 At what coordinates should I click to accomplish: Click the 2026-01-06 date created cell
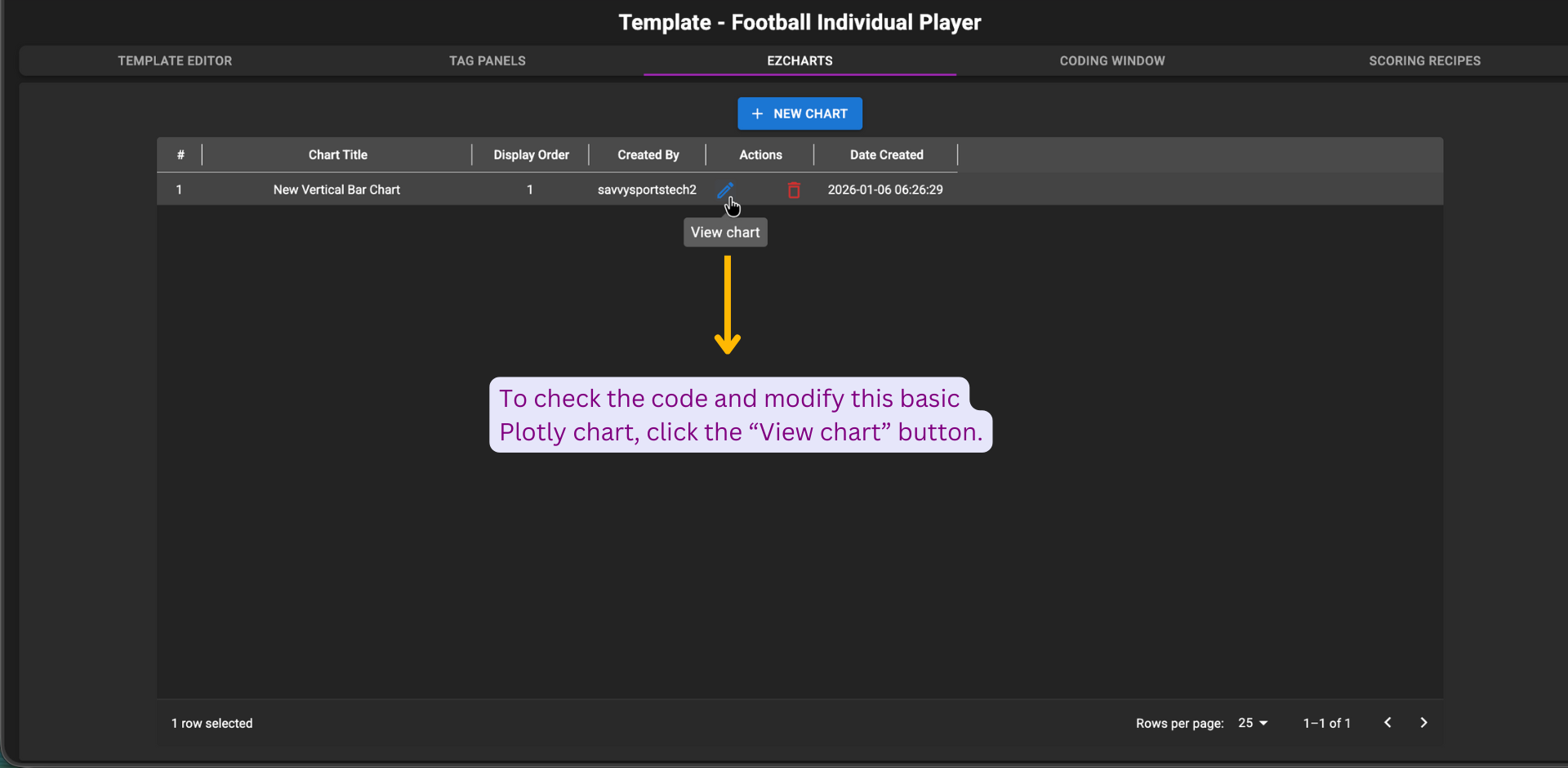tap(885, 190)
